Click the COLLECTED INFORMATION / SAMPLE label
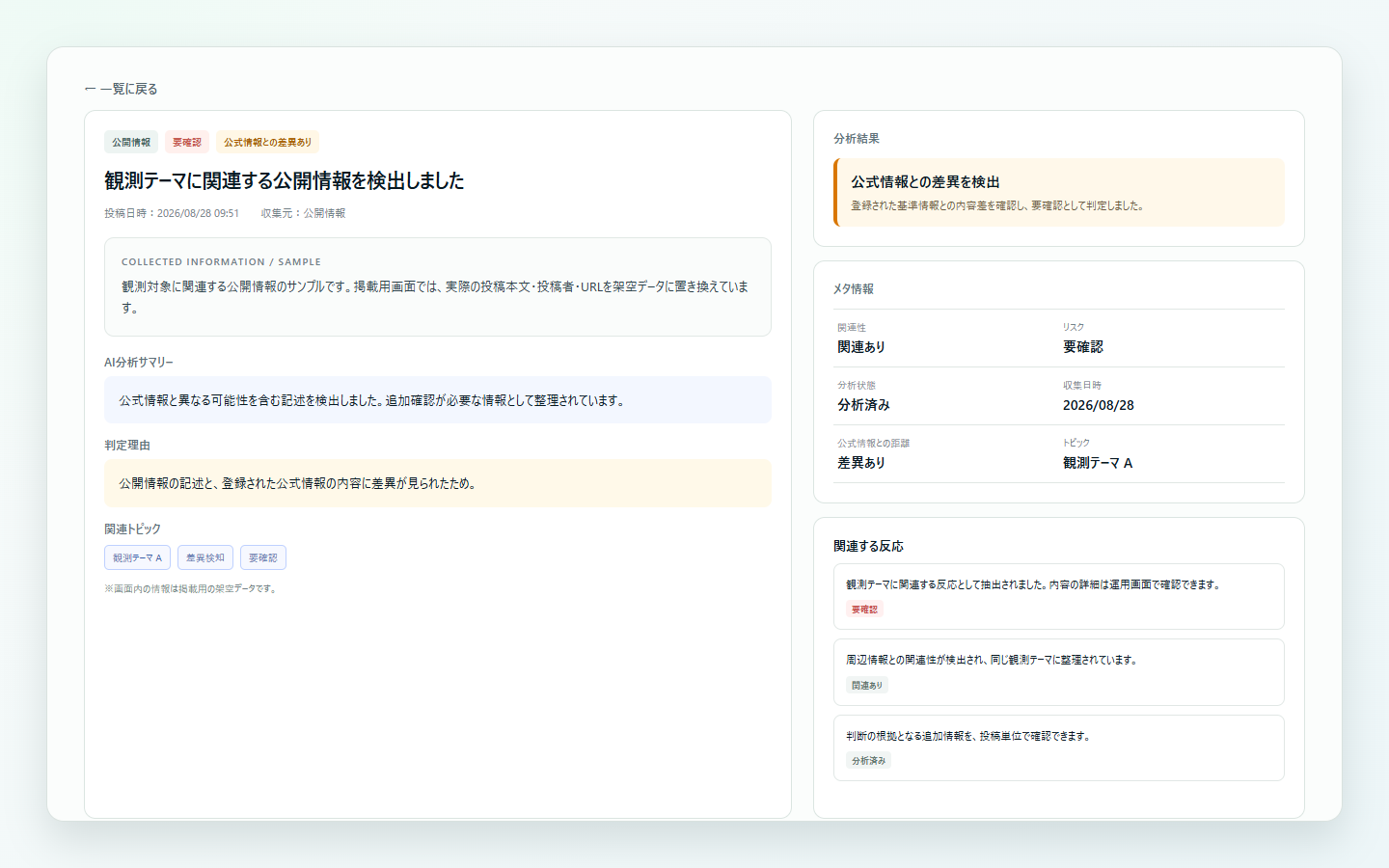Viewport: 1389px width, 868px height. click(221, 261)
